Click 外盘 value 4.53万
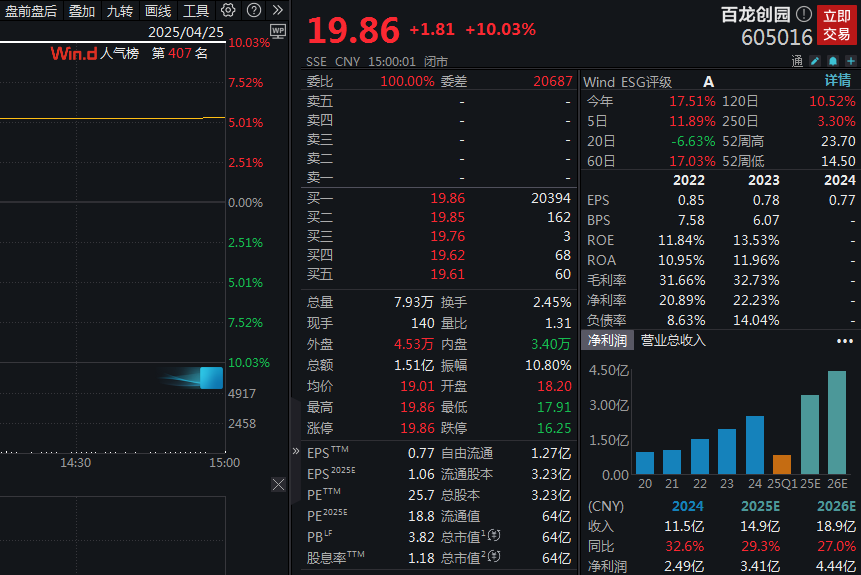 [x=414, y=344]
